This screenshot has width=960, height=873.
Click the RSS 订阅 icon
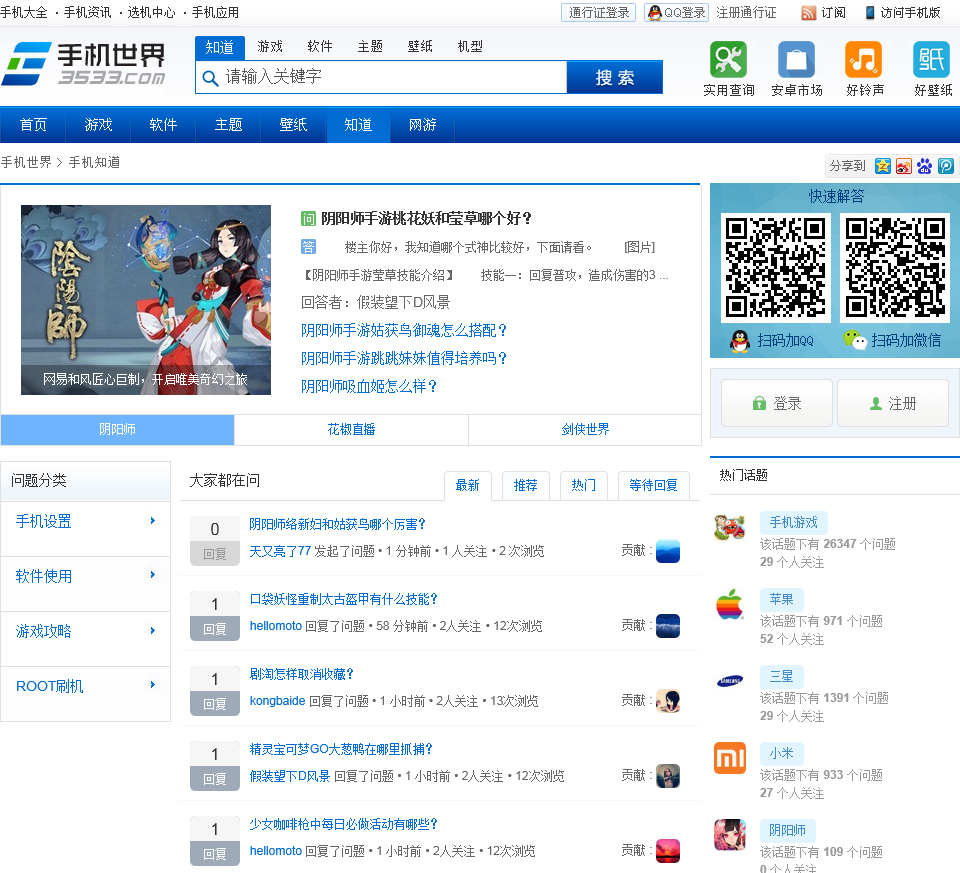tap(809, 13)
